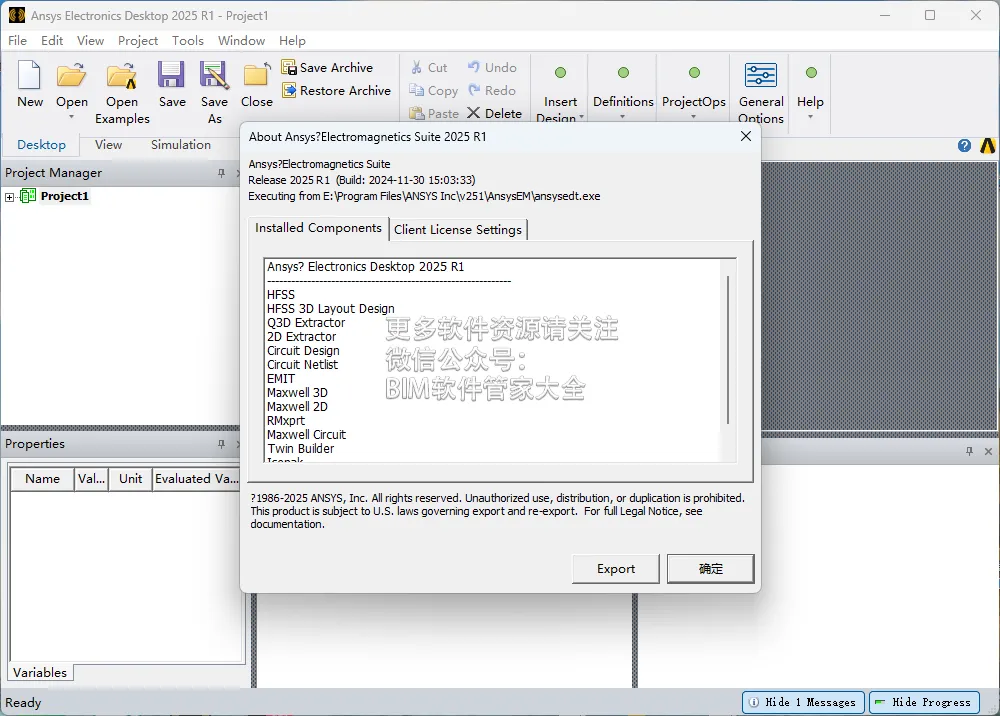Viewport: 1000px width, 716px height.
Task: Click the Redo command
Action: click(x=492, y=91)
